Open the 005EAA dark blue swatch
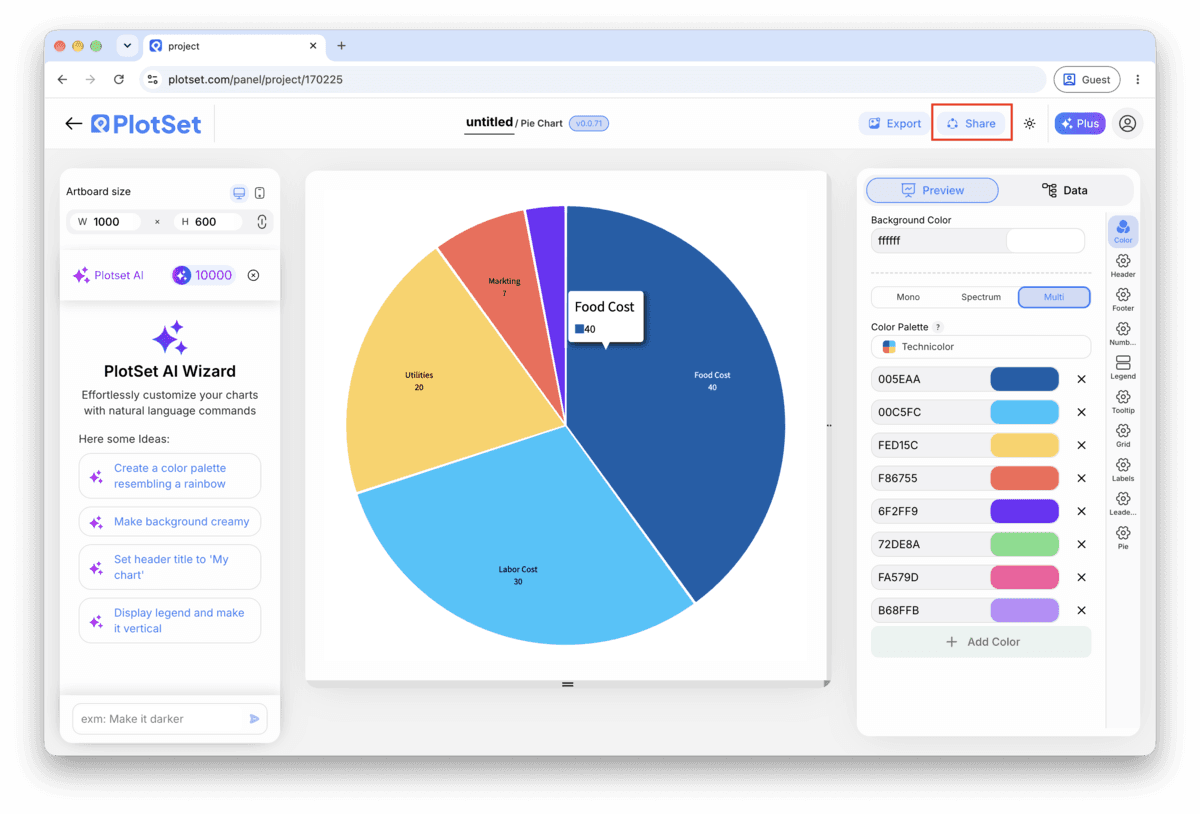The height and width of the screenshot is (814, 1200). click(1025, 379)
